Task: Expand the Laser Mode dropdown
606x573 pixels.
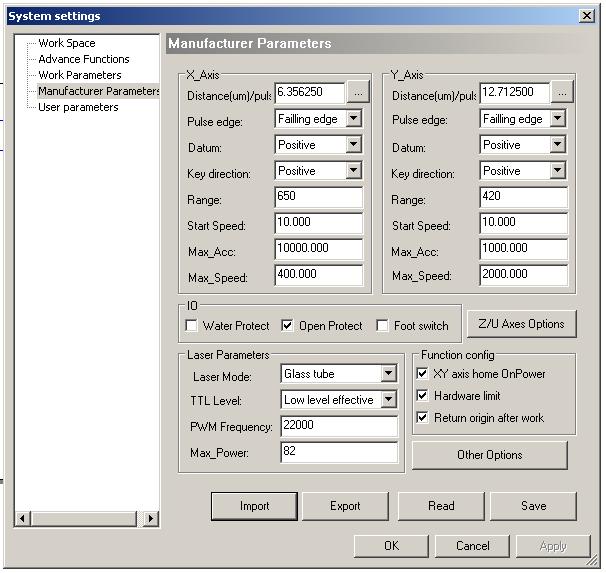Action: point(388,374)
